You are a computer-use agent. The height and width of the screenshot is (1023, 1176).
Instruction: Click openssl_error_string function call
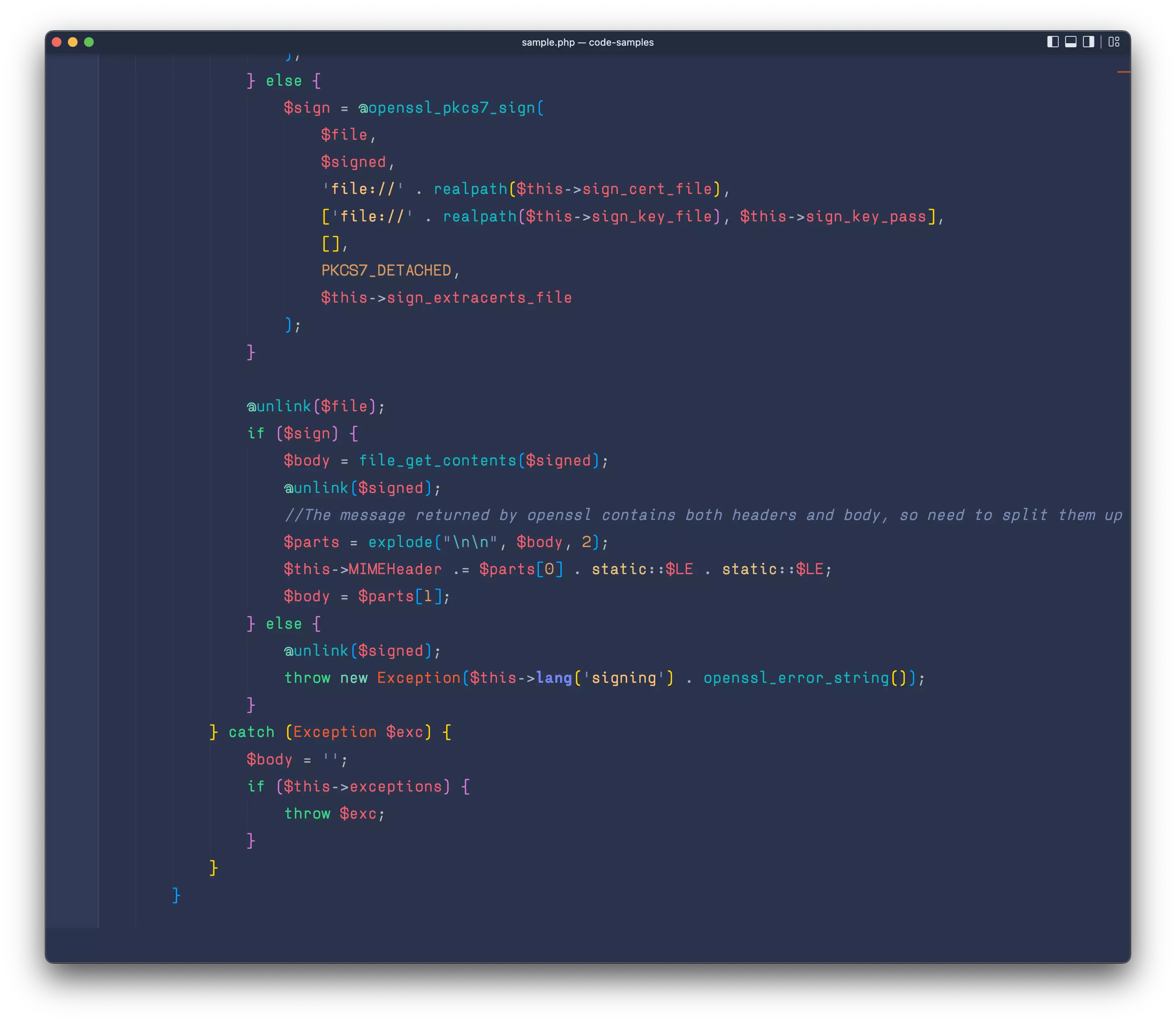[797, 678]
